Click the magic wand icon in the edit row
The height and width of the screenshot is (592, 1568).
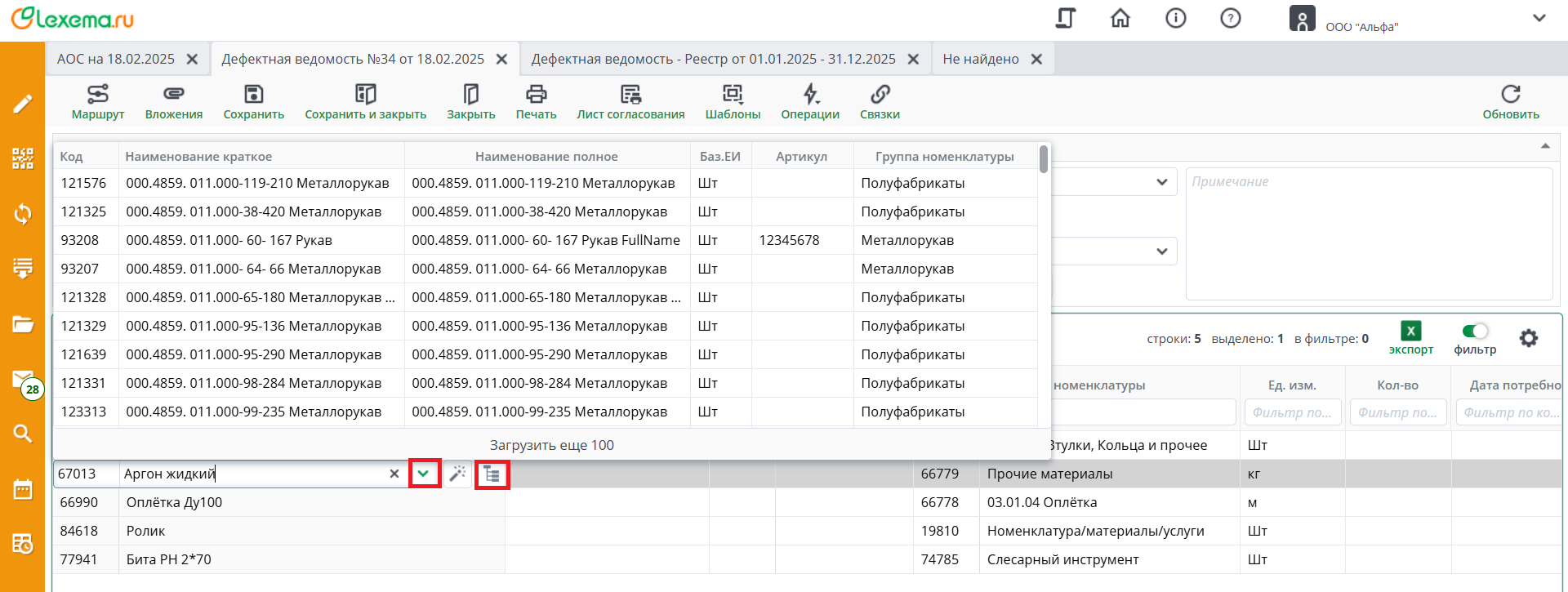click(x=457, y=474)
